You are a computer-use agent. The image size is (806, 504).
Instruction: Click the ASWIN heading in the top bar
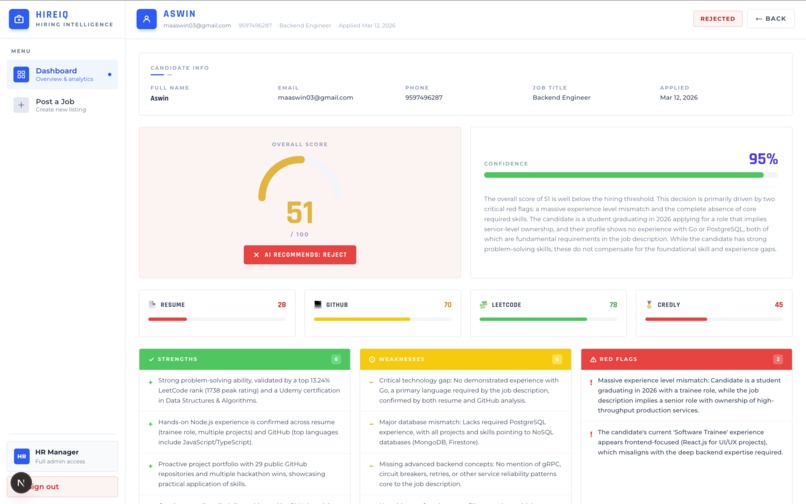(x=179, y=14)
